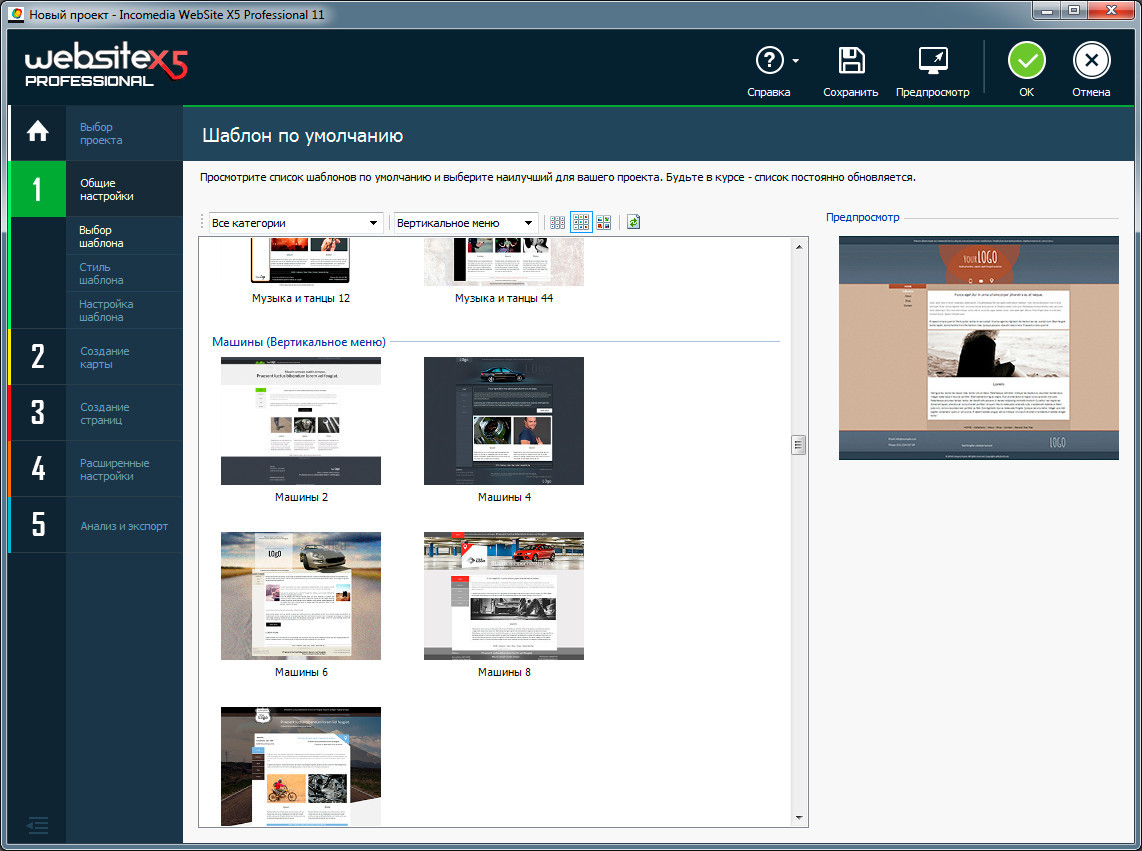Click the Отмена cancel X icon

point(1091,61)
